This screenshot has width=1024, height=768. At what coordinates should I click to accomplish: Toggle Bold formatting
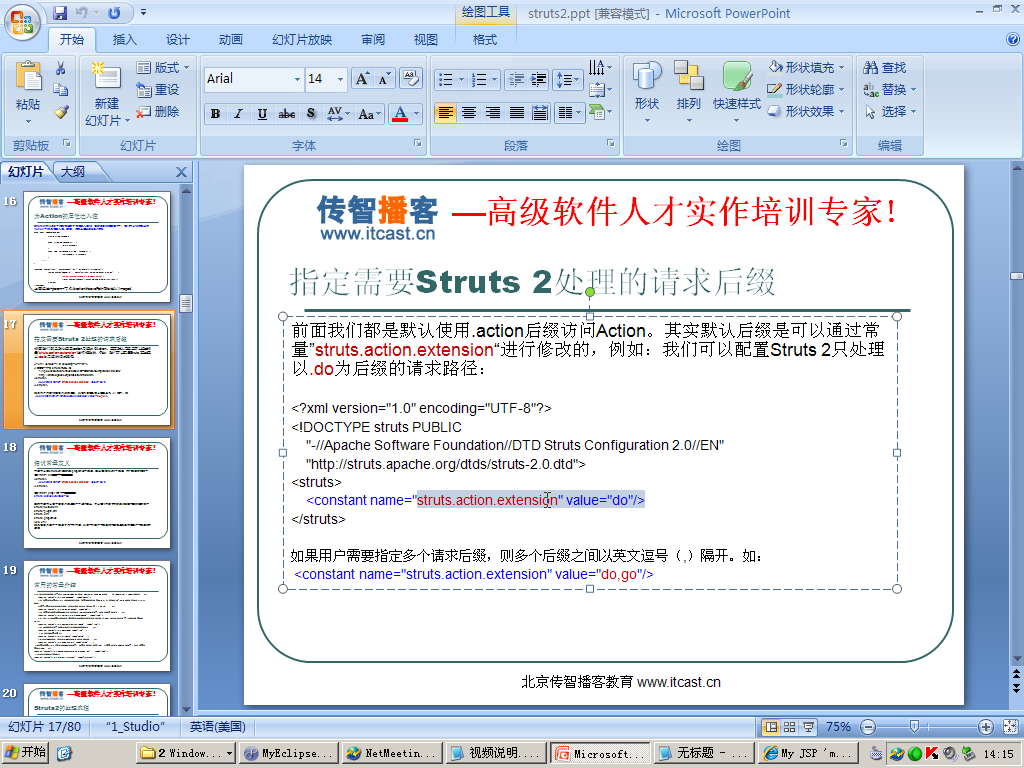pos(216,114)
